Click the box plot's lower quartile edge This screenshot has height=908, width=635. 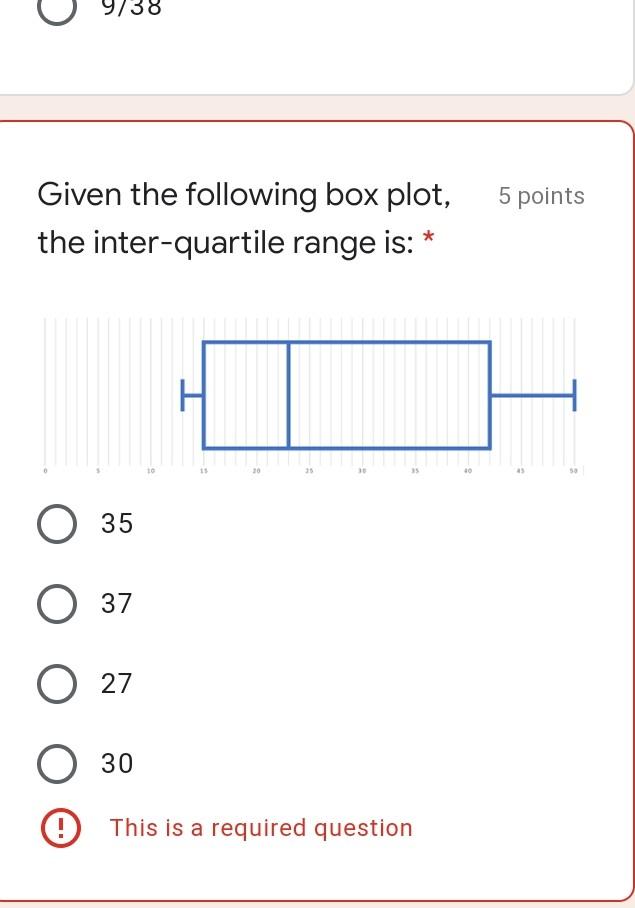coord(204,395)
